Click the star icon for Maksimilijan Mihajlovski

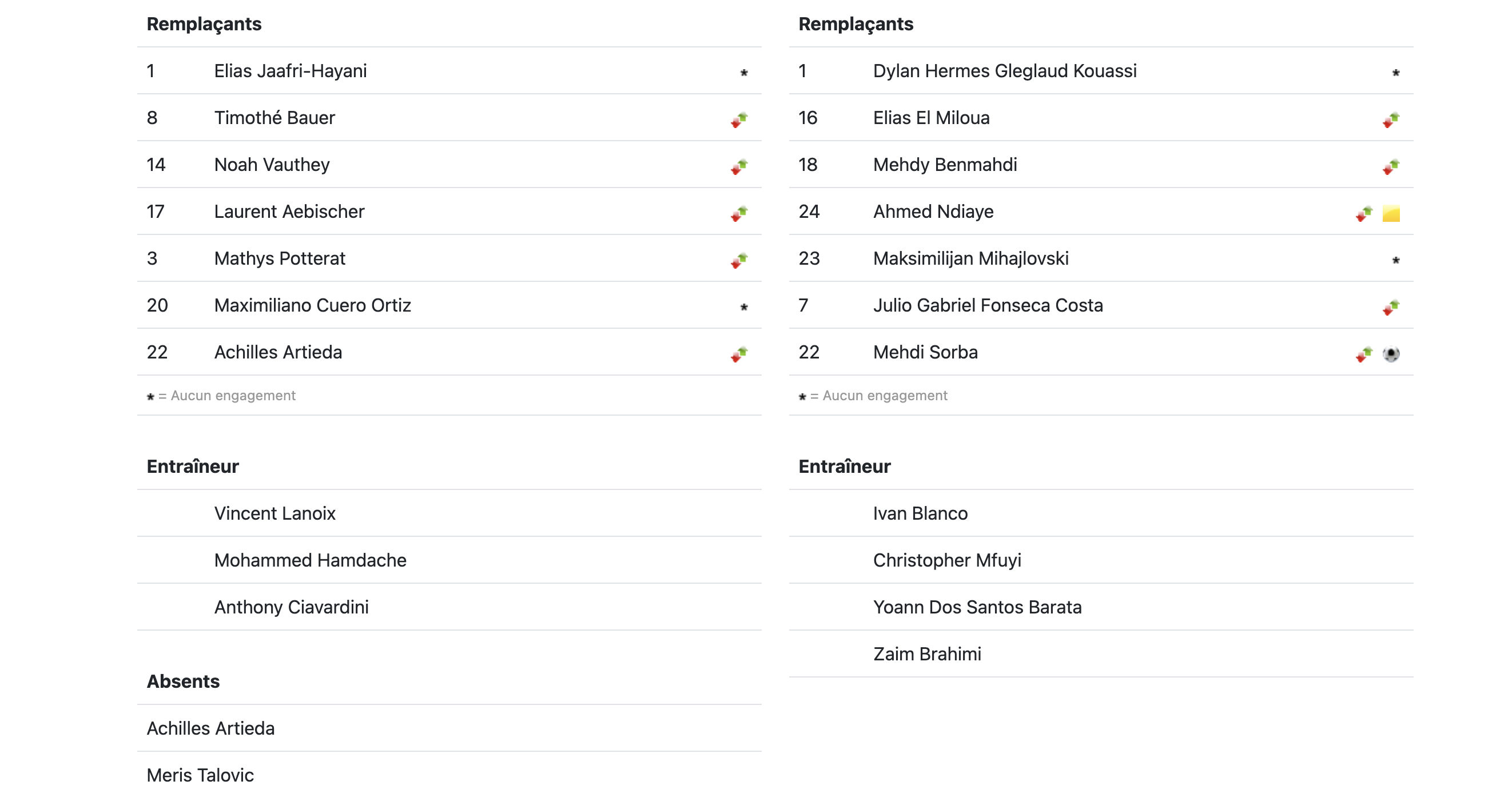point(1396,260)
